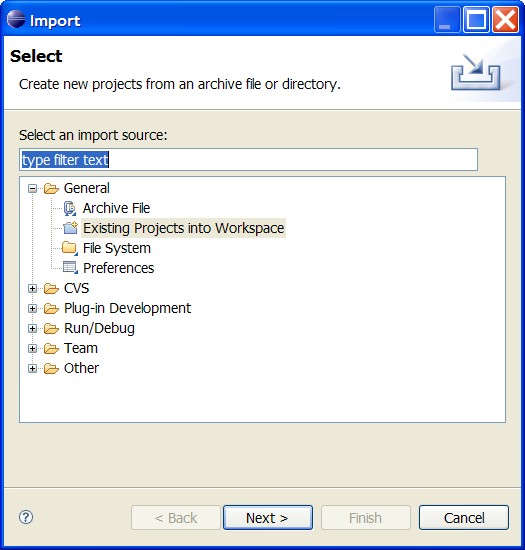525x550 pixels.
Task: Click the Archive File import icon
Action: (70, 208)
